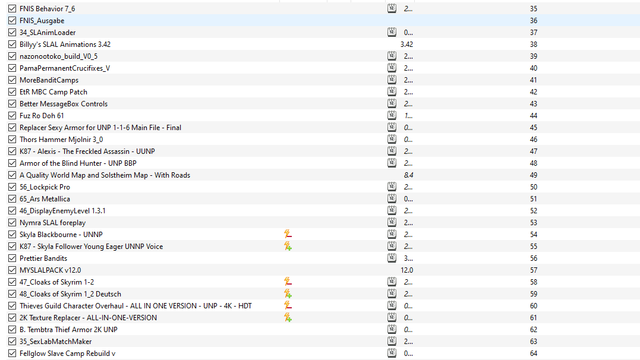
Task: Uncheck the MYSLALPACK v12.0 checkbox
Action: [12, 270]
